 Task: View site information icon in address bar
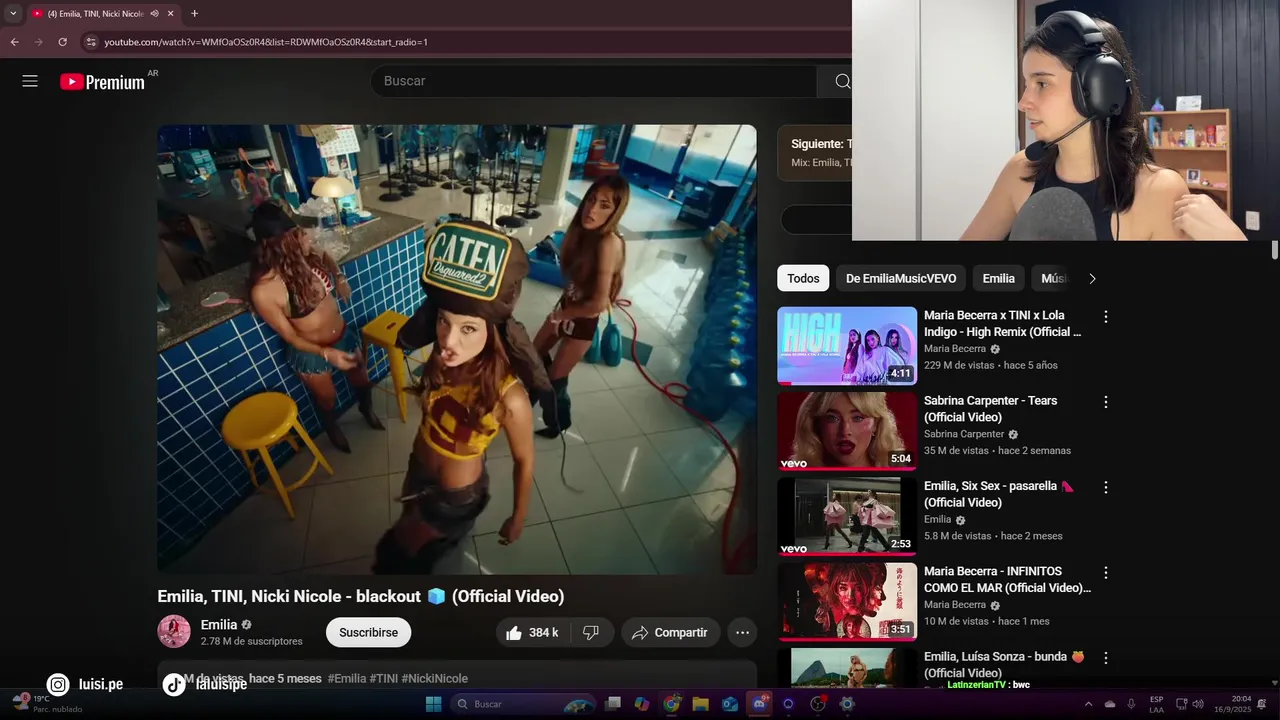click(x=91, y=42)
